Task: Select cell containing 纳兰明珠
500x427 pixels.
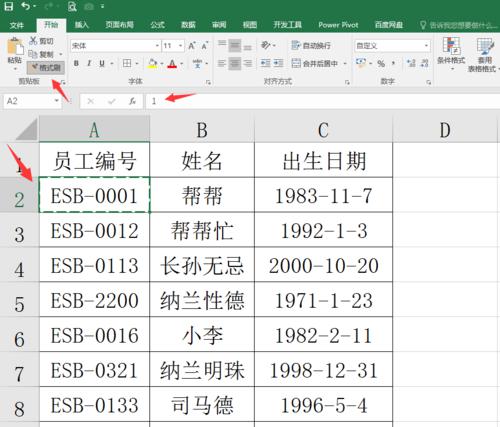Action: (x=202, y=370)
